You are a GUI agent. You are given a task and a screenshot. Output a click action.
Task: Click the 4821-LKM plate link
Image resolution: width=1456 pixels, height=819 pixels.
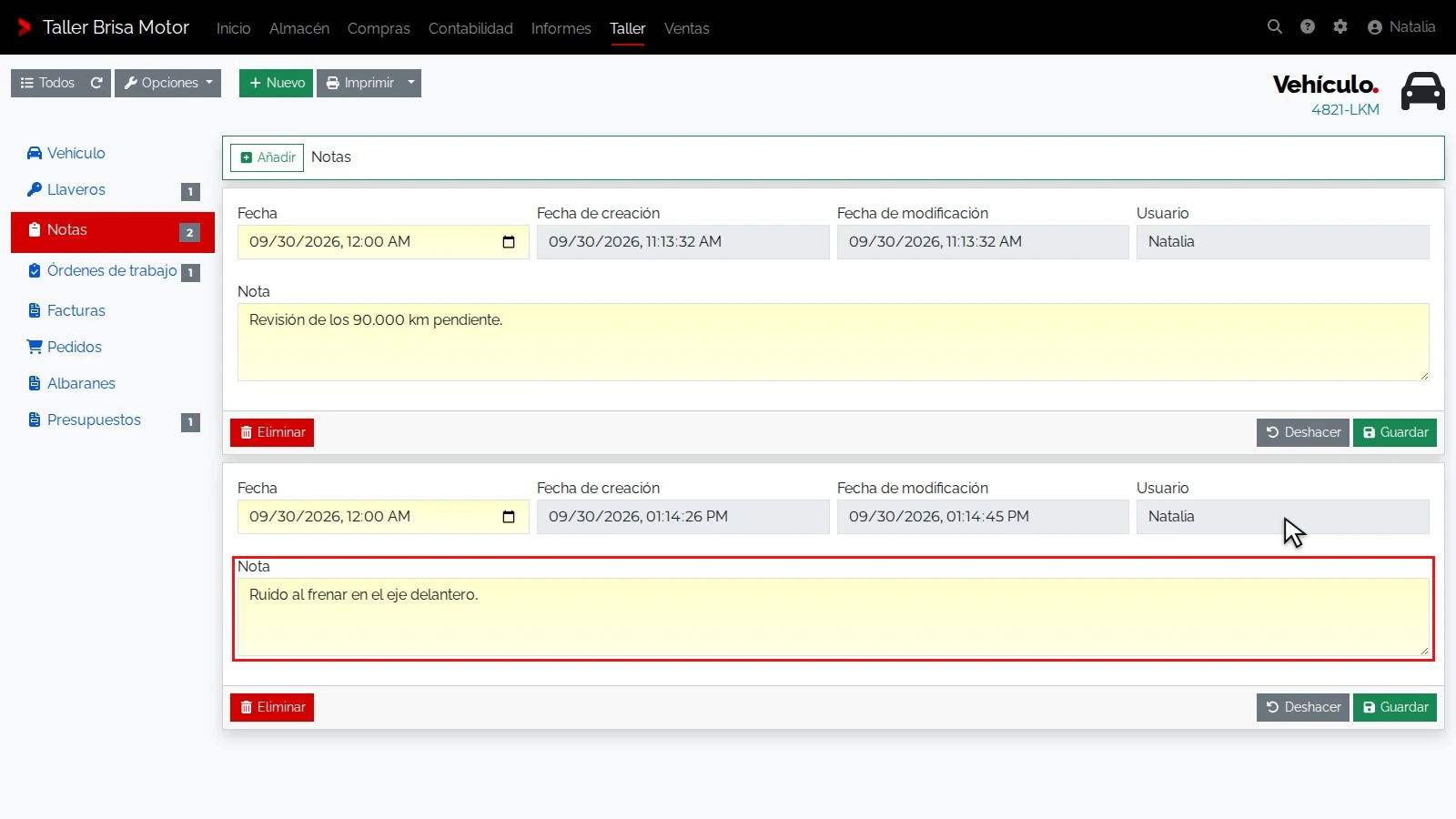click(x=1345, y=109)
